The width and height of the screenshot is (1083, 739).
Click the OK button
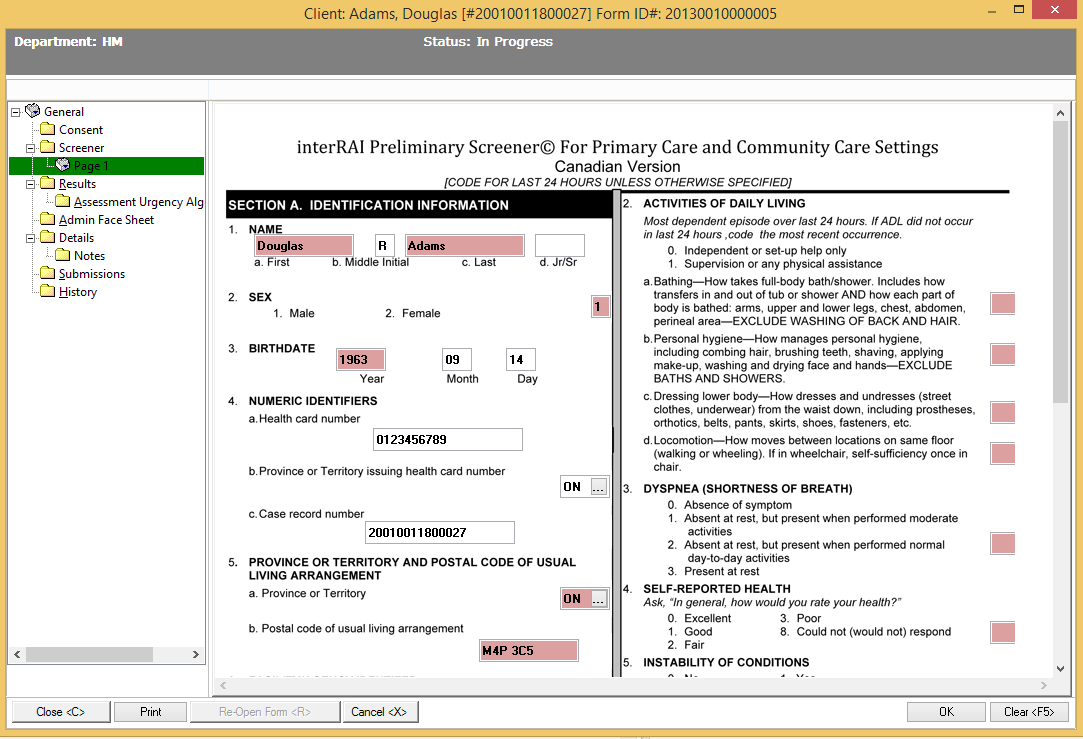click(x=946, y=711)
